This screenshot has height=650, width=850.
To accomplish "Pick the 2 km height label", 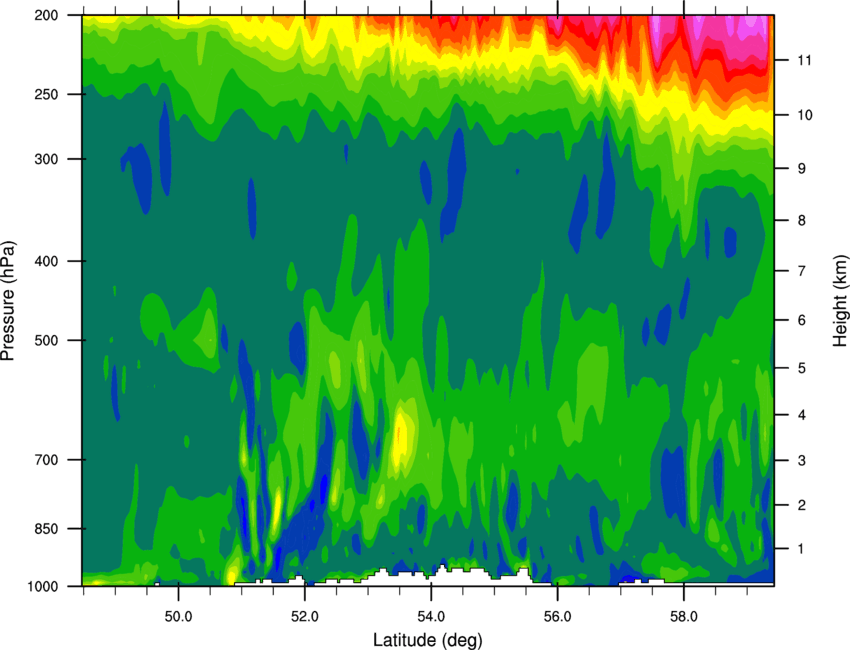I will pyautogui.click(x=802, y=505).
